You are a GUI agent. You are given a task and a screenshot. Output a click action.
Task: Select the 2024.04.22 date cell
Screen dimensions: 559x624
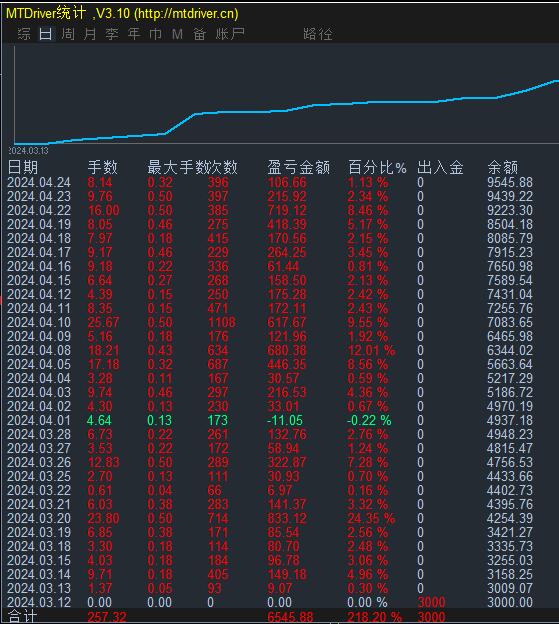point(39,210)
